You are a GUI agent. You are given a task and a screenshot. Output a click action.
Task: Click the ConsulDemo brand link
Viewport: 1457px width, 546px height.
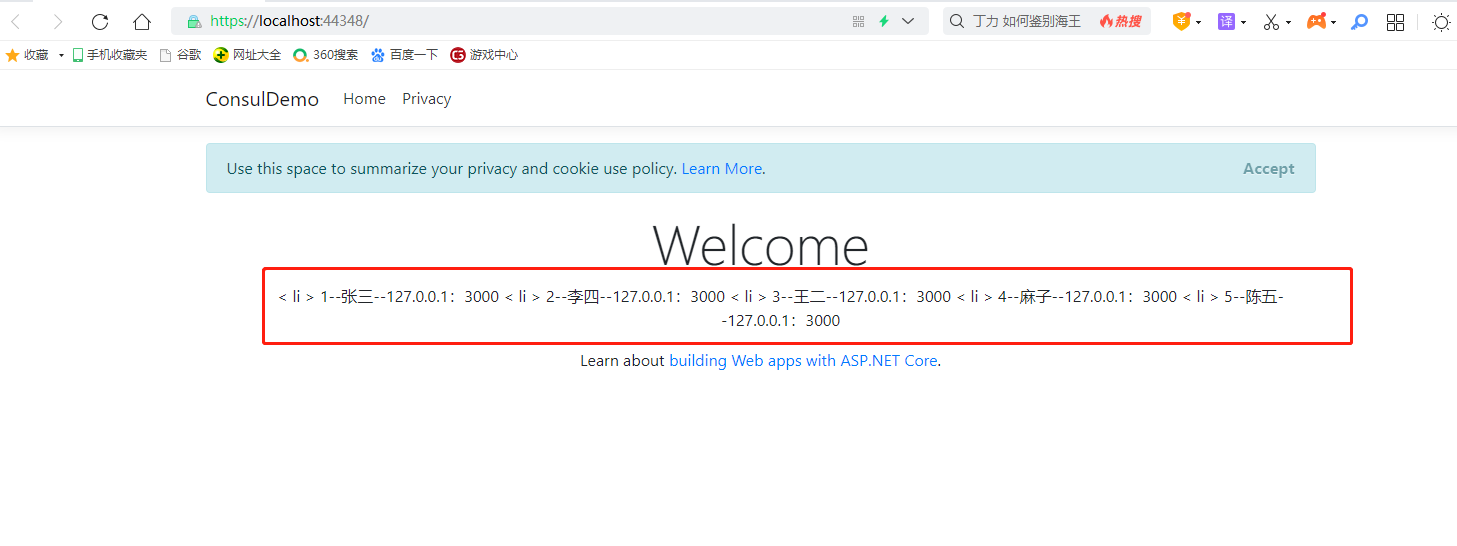coord(262,99)
